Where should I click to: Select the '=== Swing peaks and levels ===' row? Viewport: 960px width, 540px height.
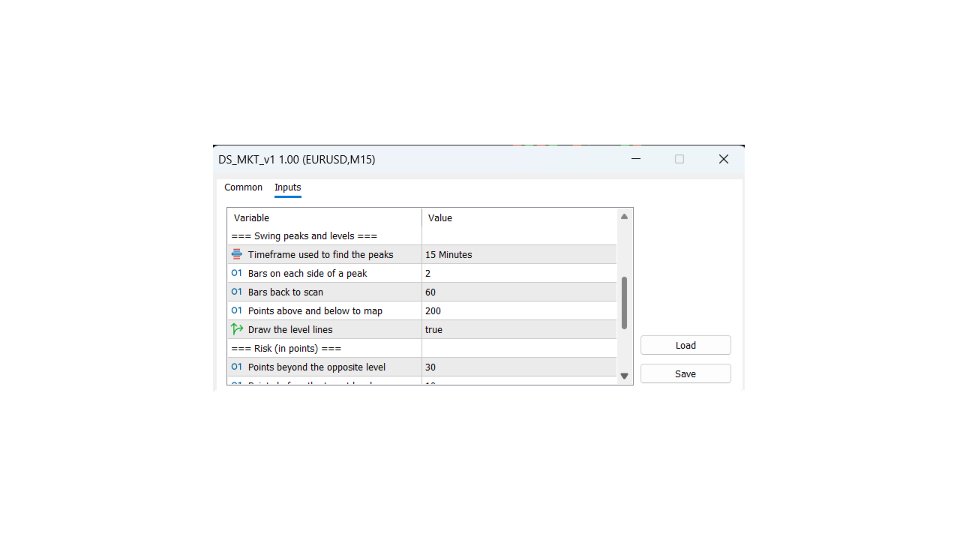point(421,236)
